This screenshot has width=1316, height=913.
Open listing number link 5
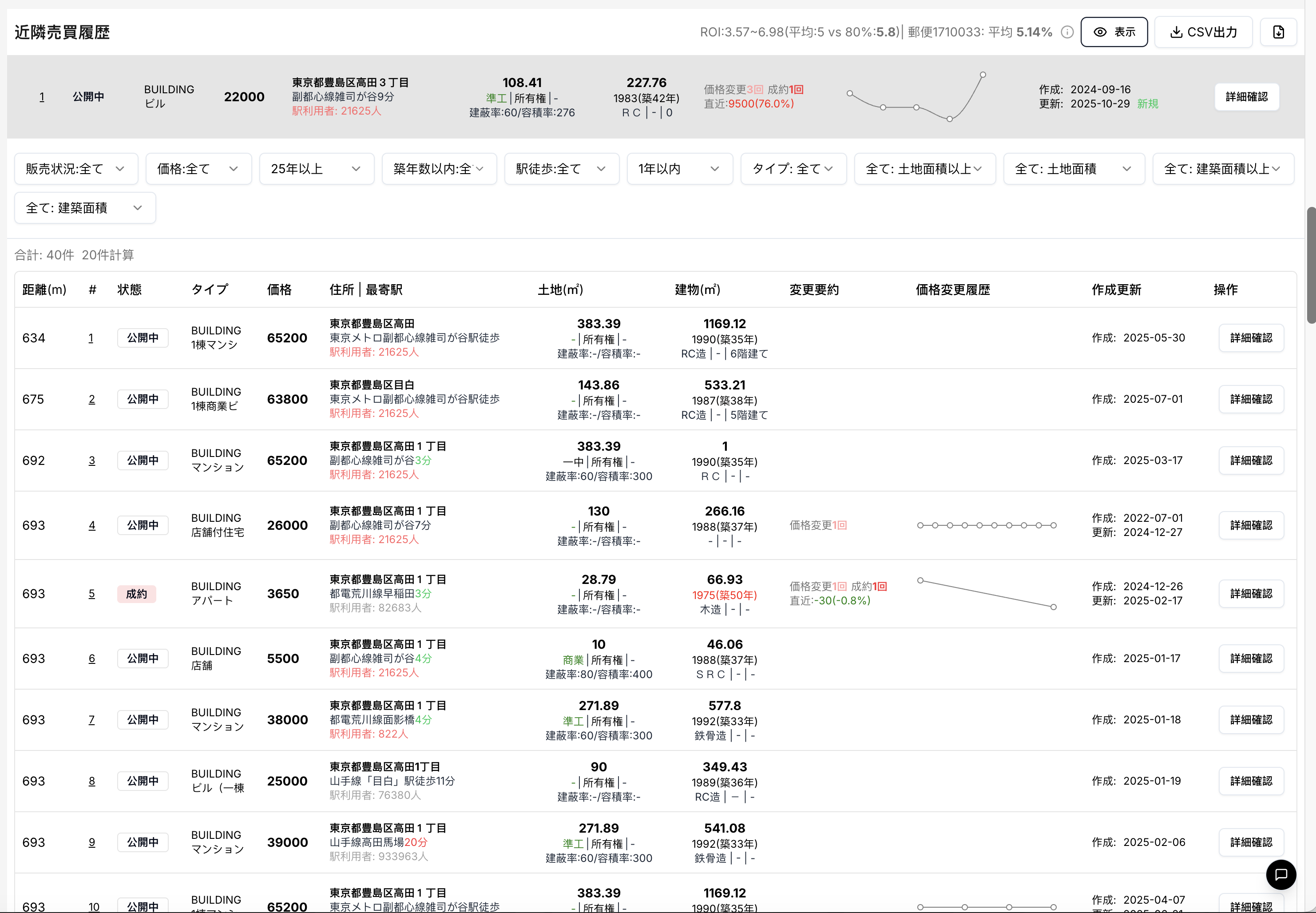[91, 594]
